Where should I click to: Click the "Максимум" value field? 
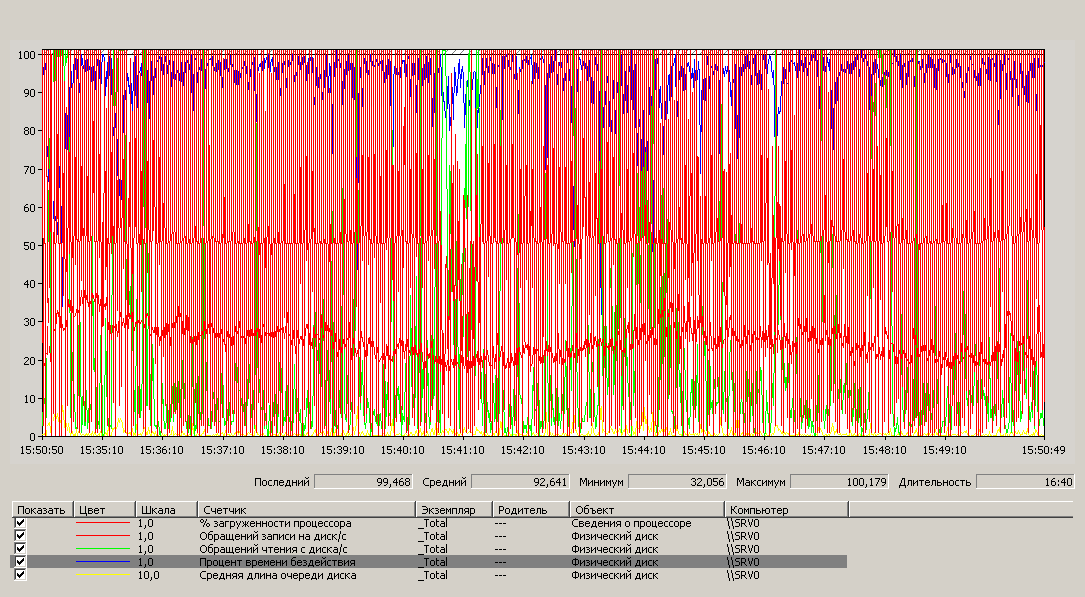click(x=841, y=482)
